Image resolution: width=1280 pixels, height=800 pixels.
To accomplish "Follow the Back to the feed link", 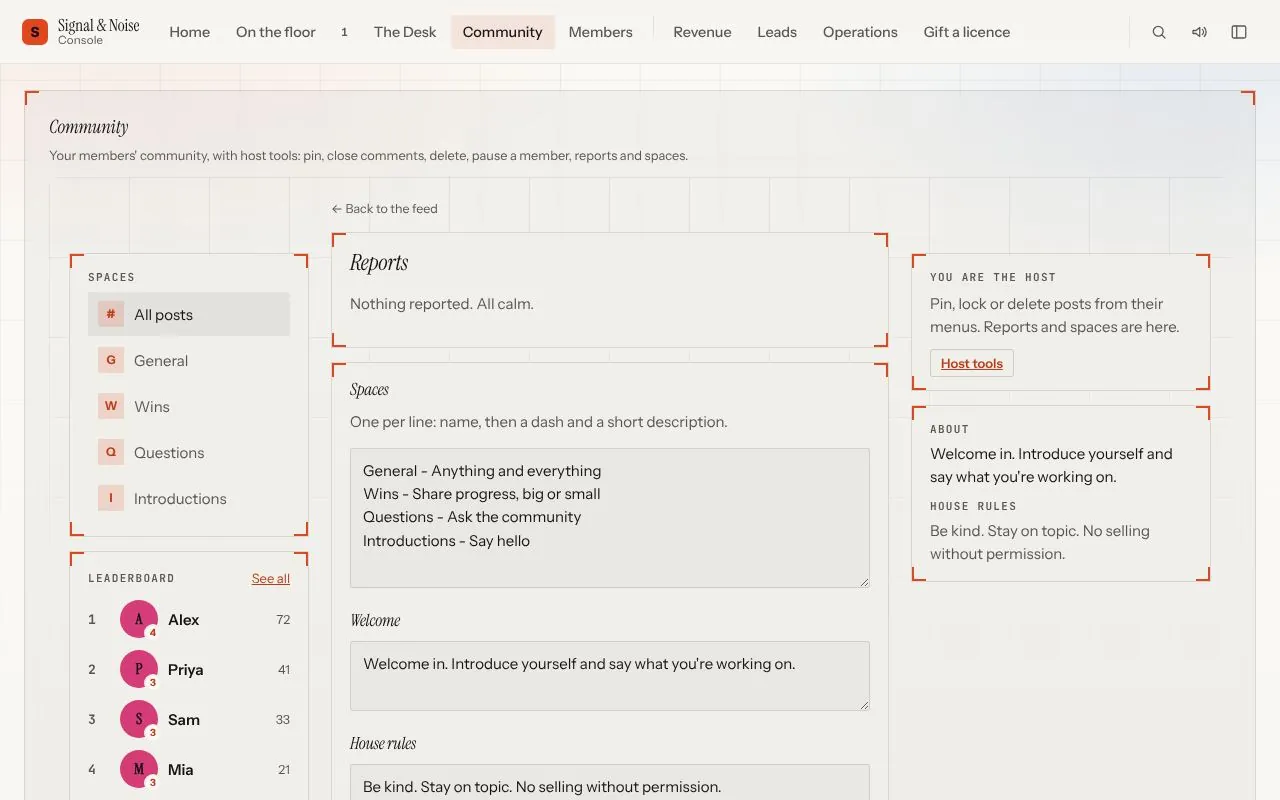I will [x=385, y=209].
